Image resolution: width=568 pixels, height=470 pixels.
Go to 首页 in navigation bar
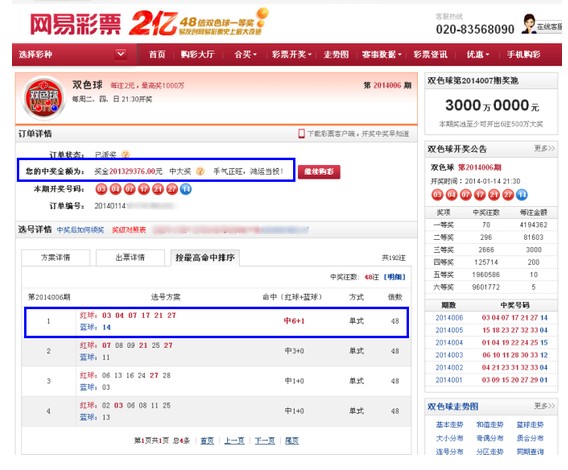coord(157,54)
